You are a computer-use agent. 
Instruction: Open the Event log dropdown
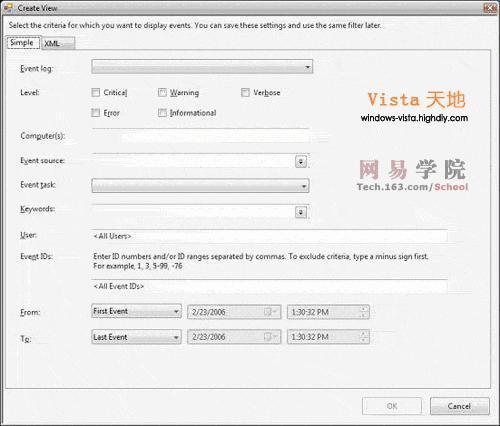[202, 67]
